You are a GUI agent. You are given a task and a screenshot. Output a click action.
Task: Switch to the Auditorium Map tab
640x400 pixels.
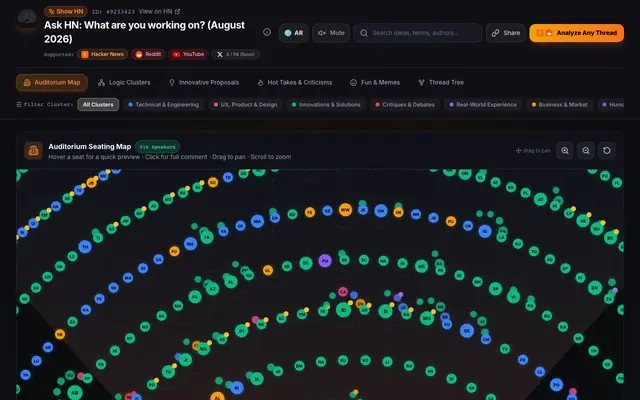pyautogui.click(x=52, y=82)
